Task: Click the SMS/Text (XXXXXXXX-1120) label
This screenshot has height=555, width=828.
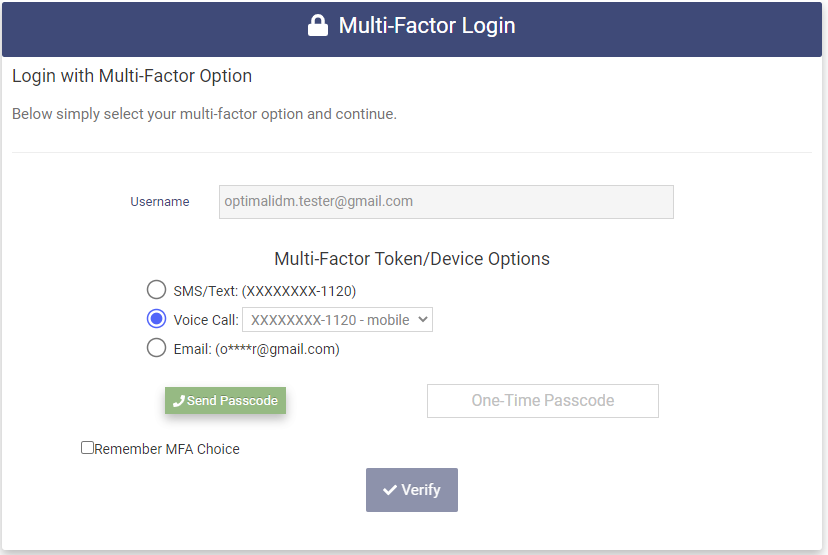Action: pos(265,291)
